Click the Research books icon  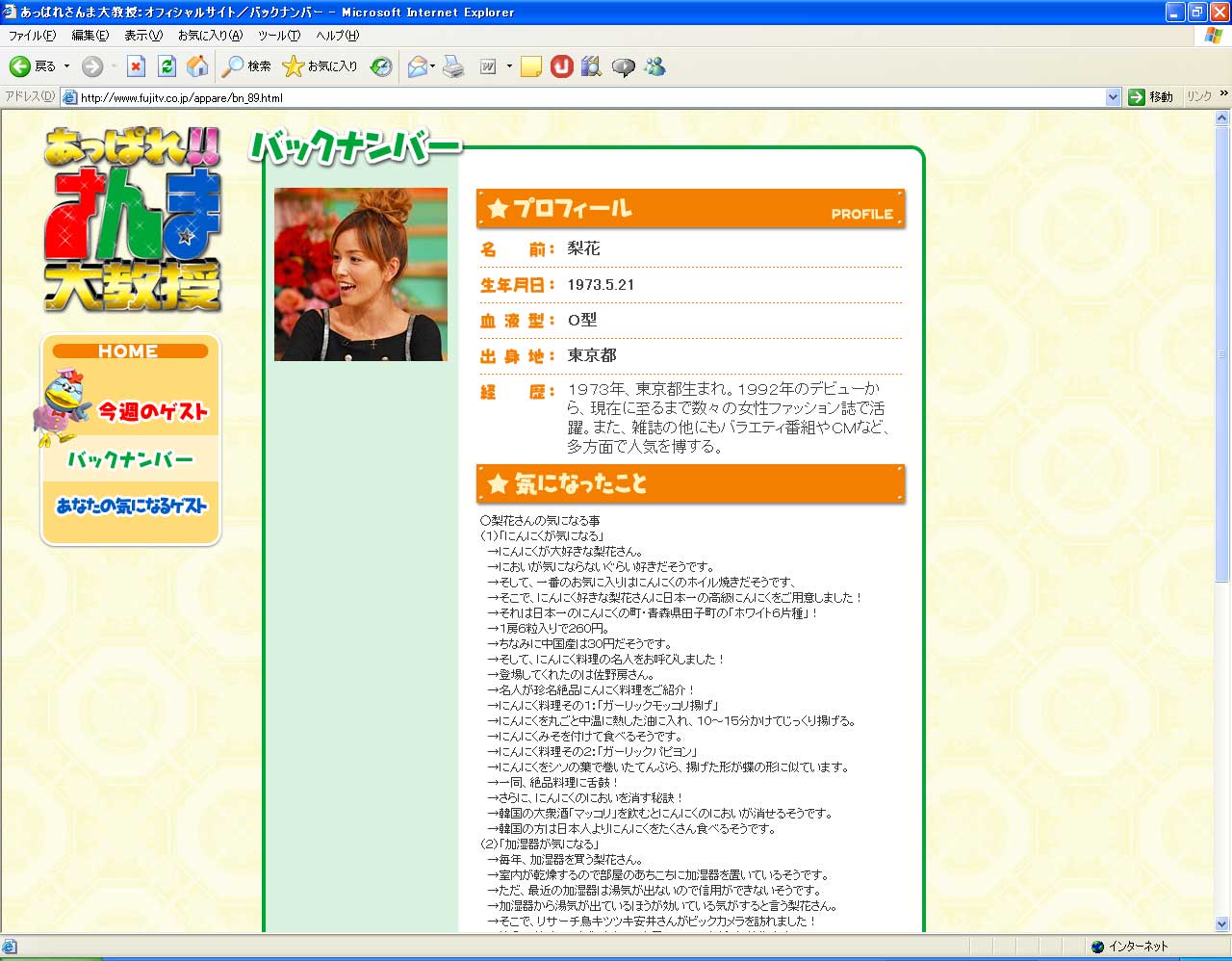[591, 66]
